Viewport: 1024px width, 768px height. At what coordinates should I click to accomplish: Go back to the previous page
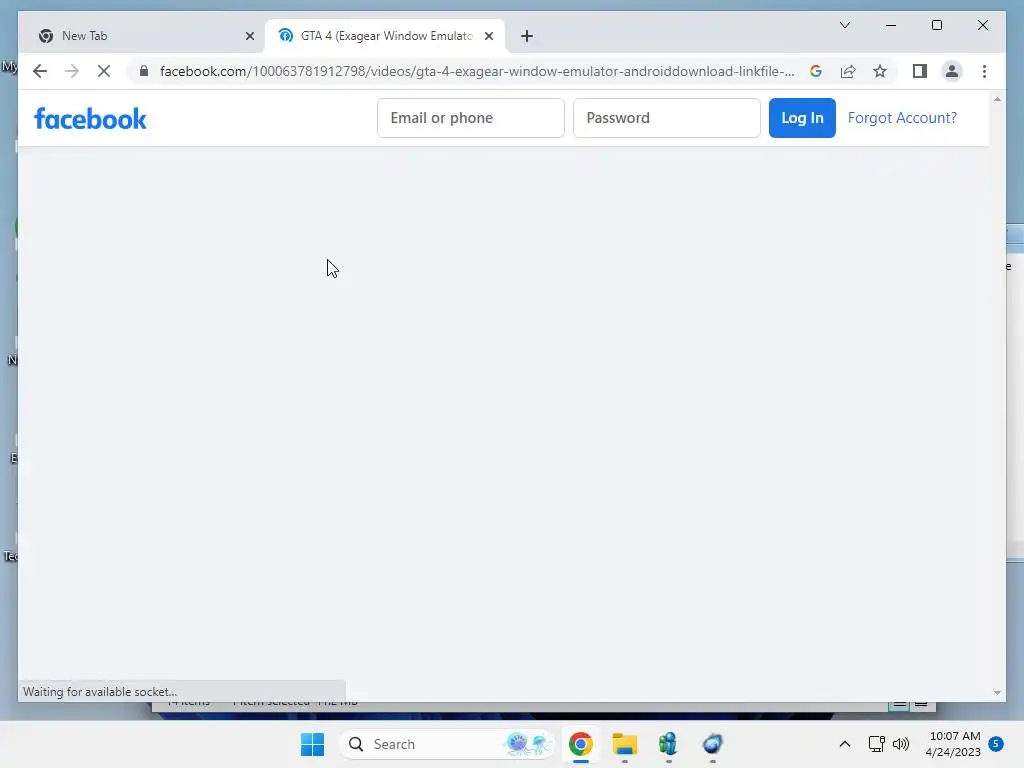point(40,71)
